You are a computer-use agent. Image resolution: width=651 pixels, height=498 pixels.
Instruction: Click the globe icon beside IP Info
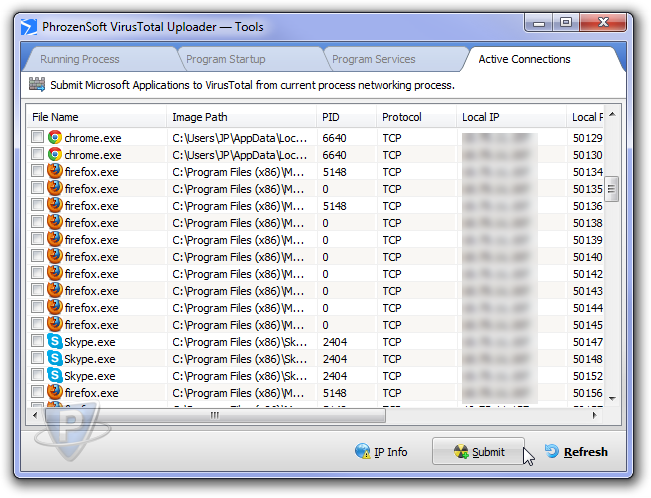(363, 452)
